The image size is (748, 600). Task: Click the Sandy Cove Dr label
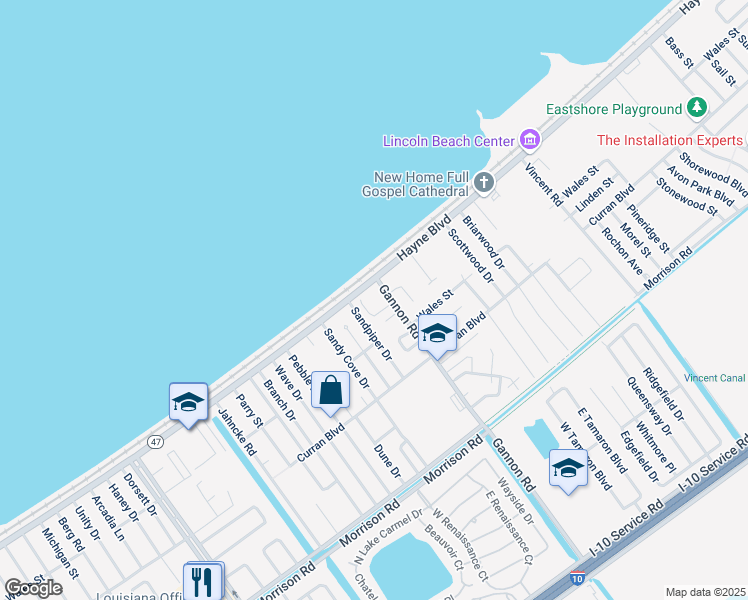346,359
